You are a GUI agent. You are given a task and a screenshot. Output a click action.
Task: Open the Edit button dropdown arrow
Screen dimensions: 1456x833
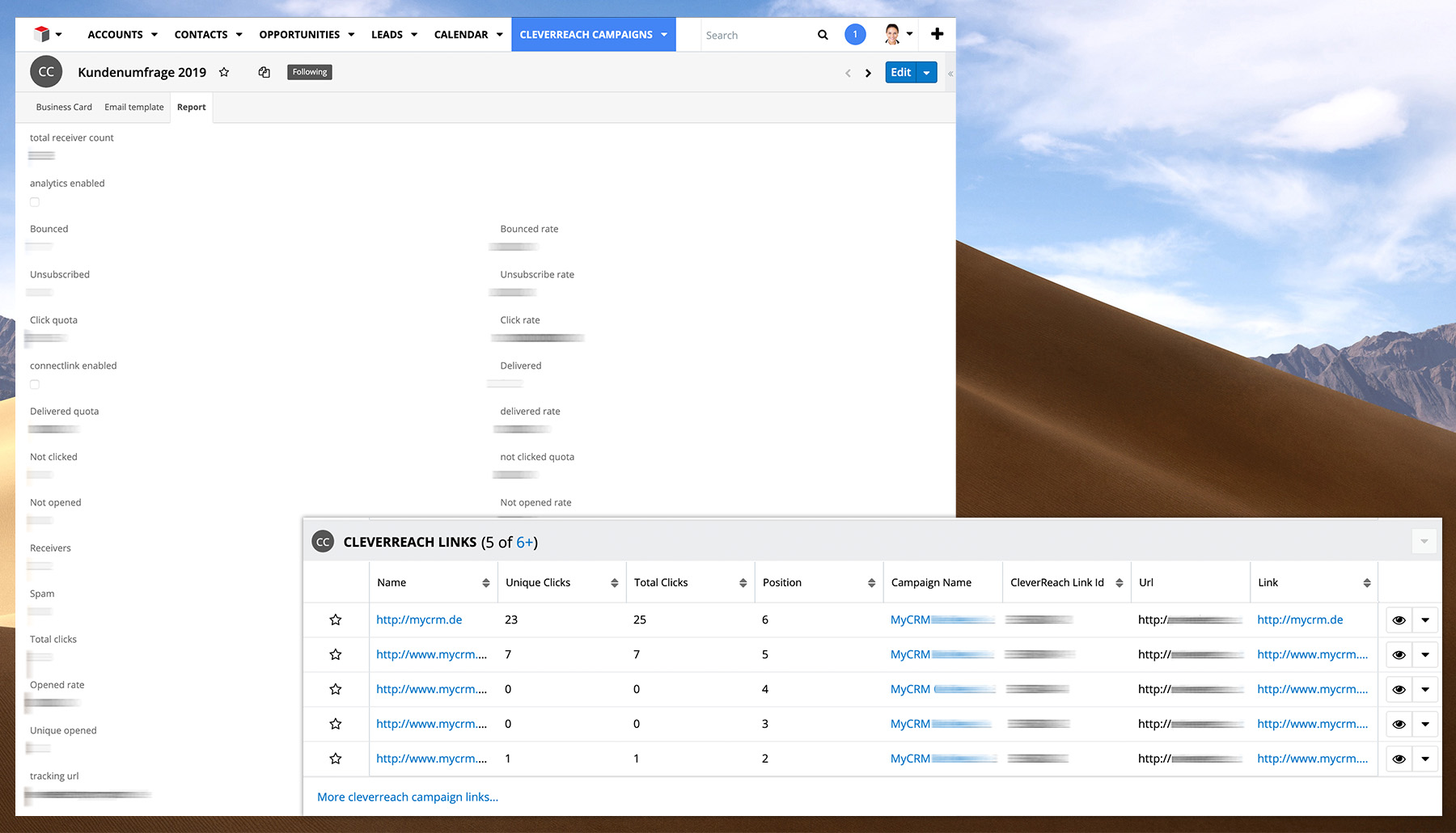[927, 73]
